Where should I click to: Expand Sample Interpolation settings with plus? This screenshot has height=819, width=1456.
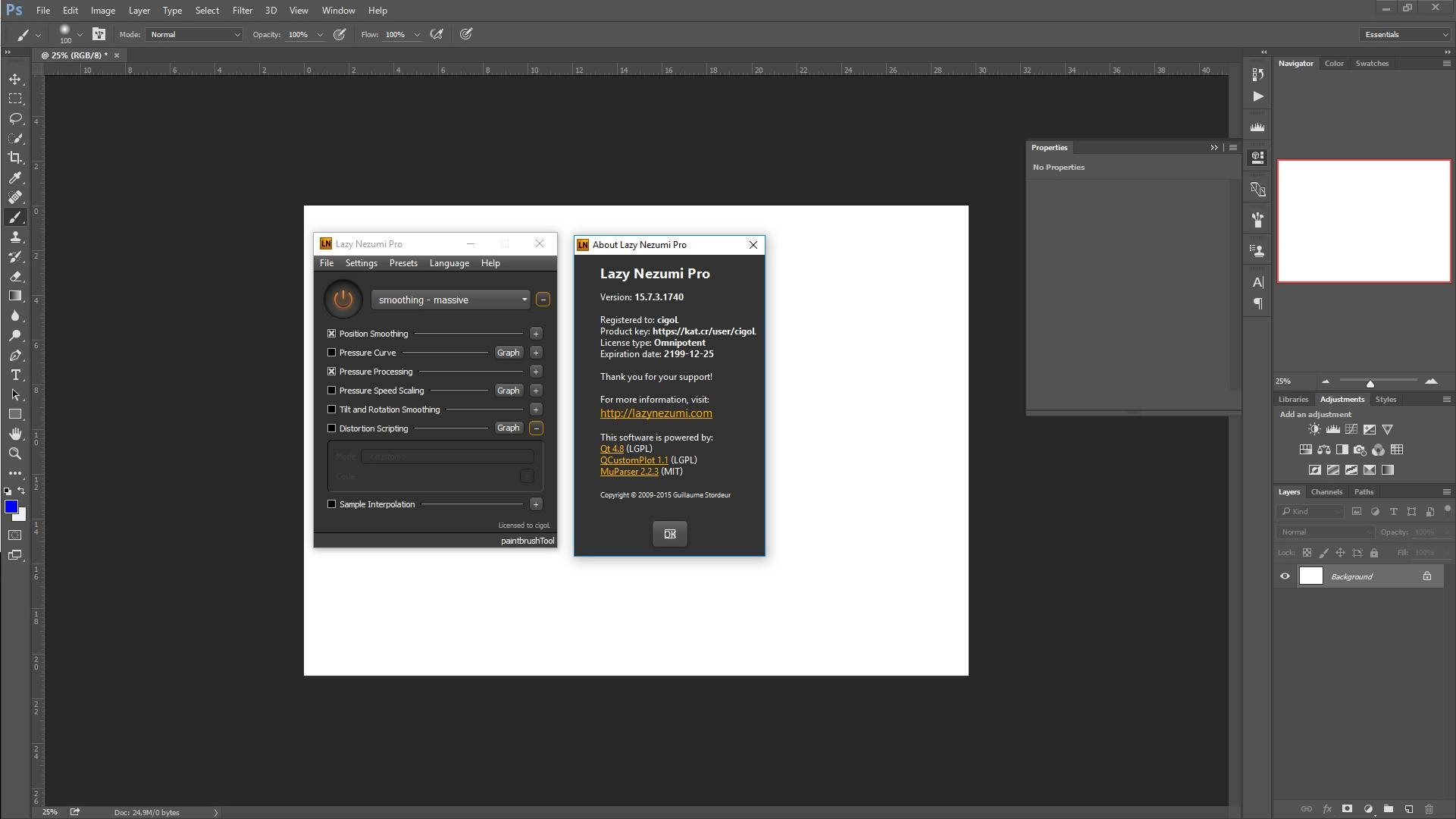pos(536,504)
